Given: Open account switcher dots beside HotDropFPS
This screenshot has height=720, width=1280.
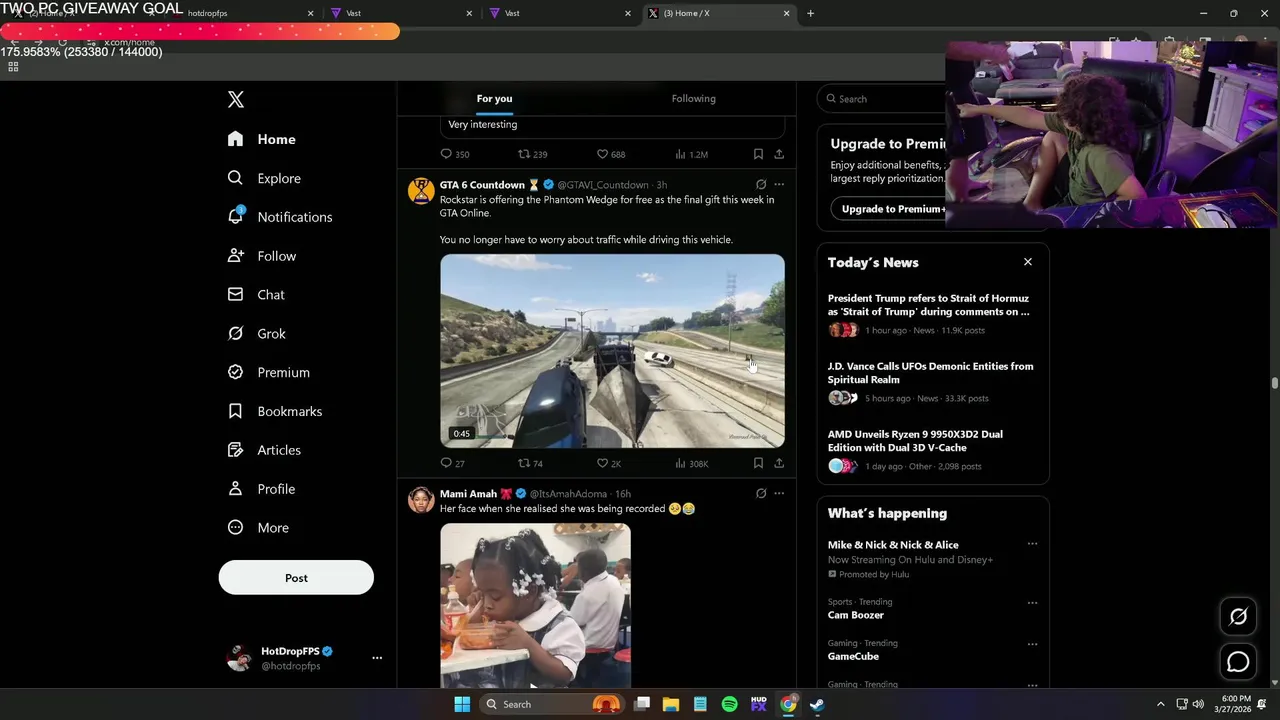Looking at the screenshot, I should (x=377, y=658).
